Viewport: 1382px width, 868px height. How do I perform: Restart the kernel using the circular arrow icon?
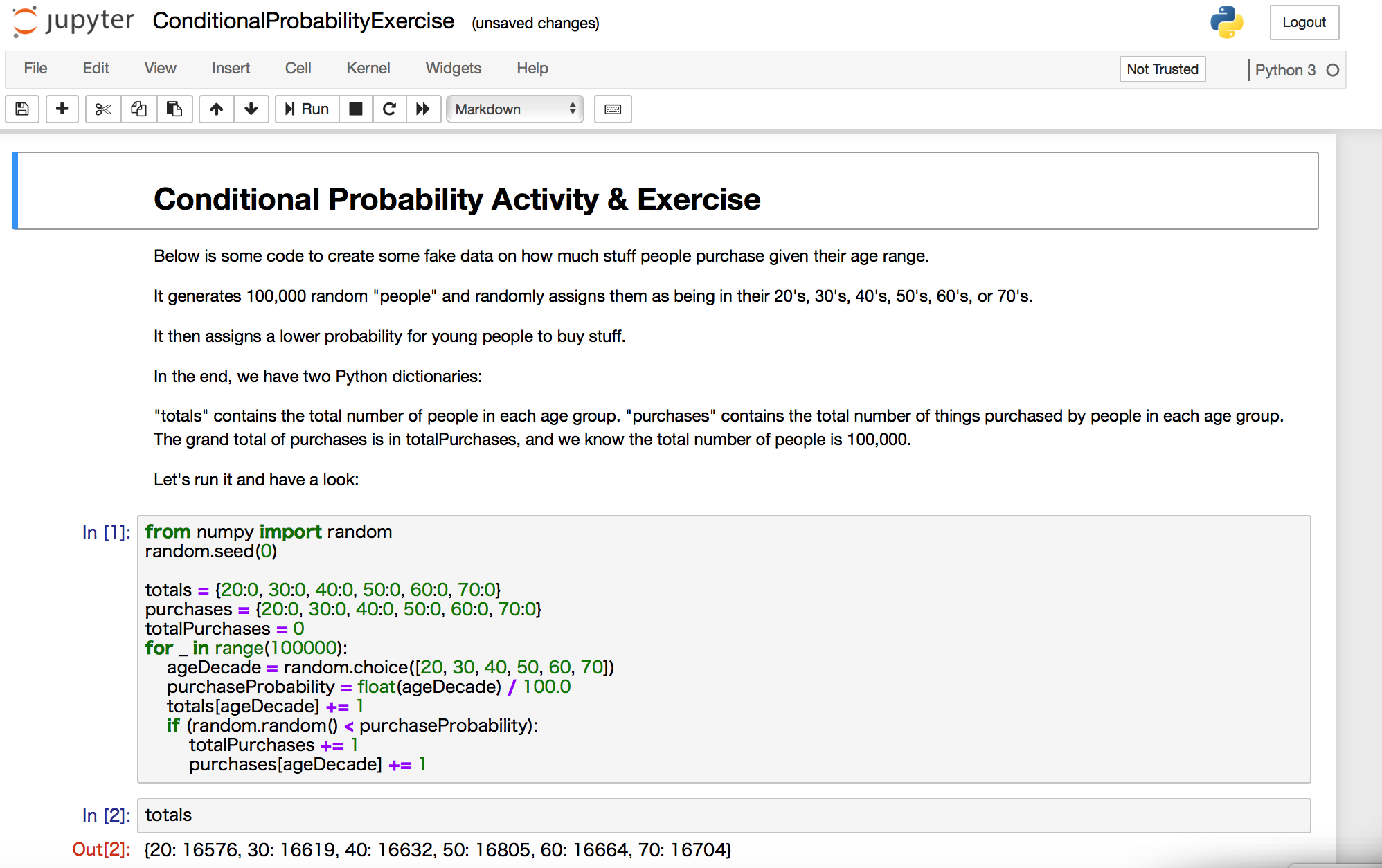[389, 109]
